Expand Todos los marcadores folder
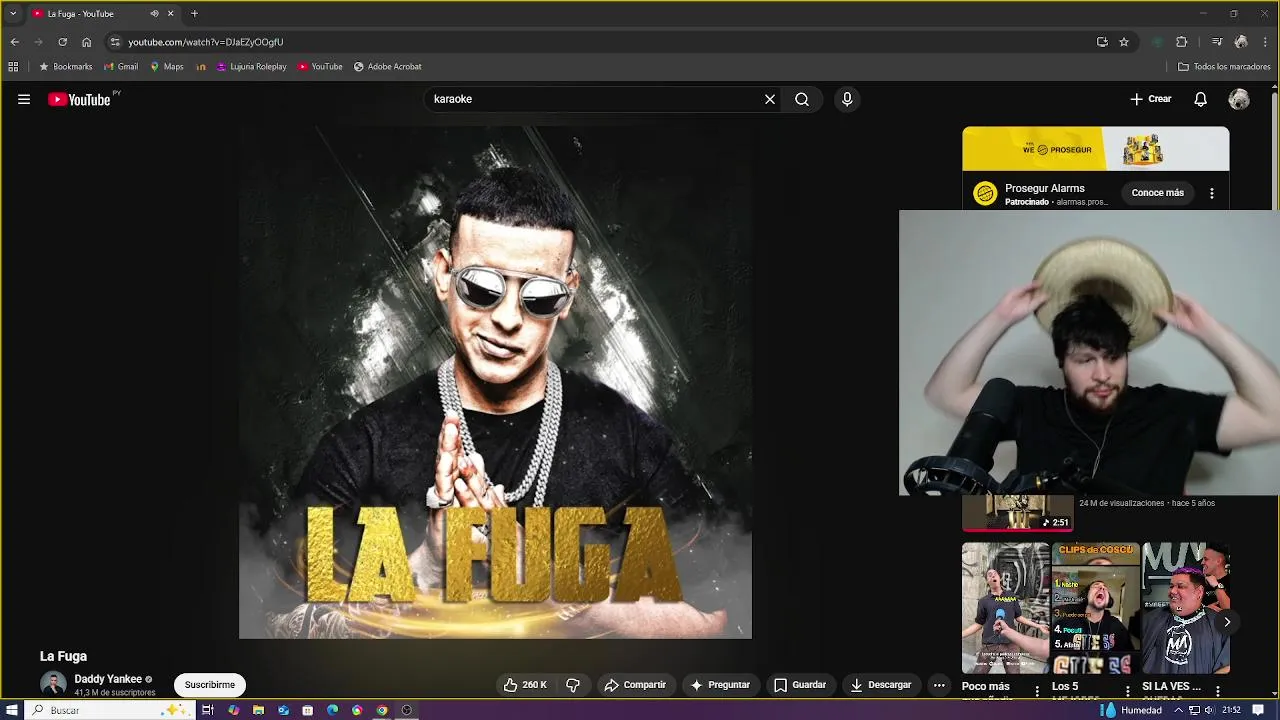The width and height of the screenshot is (1280, 720). point(1224,67)
